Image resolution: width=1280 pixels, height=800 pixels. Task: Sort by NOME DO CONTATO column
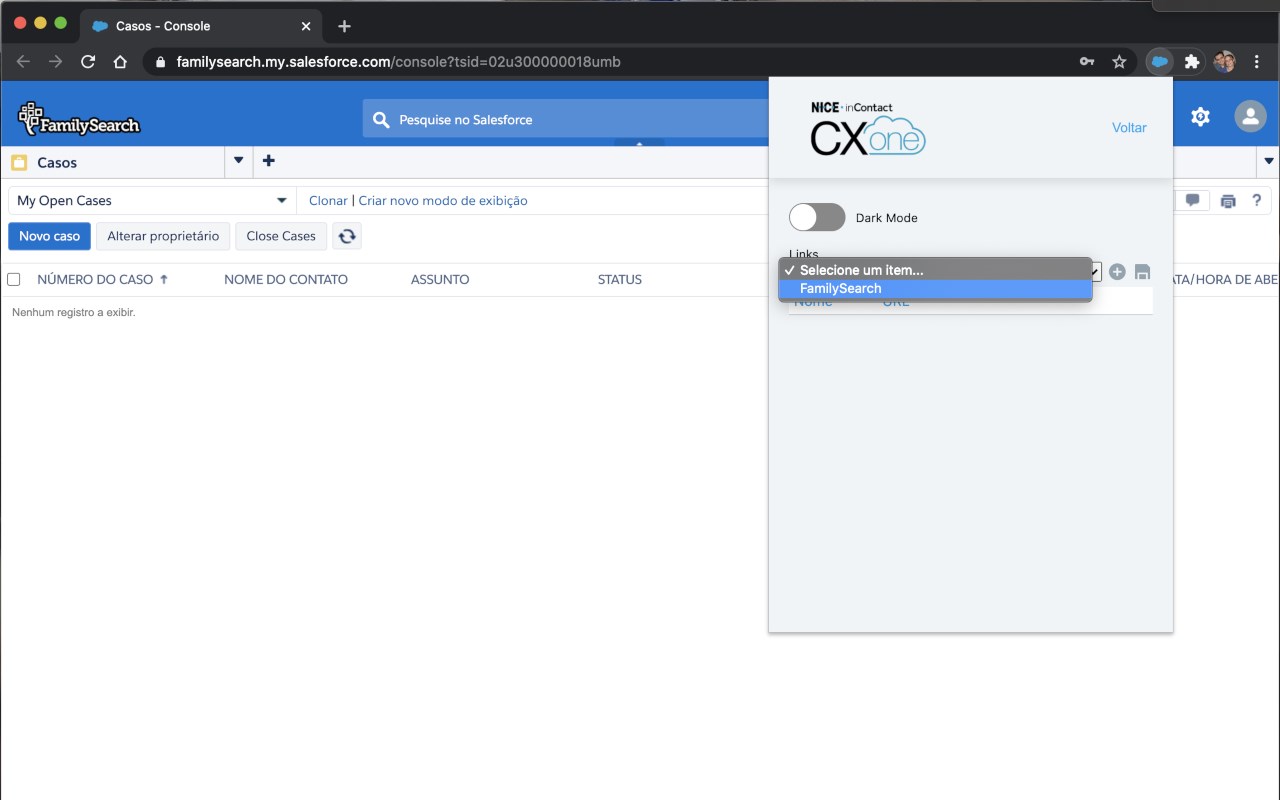point(286,280)
